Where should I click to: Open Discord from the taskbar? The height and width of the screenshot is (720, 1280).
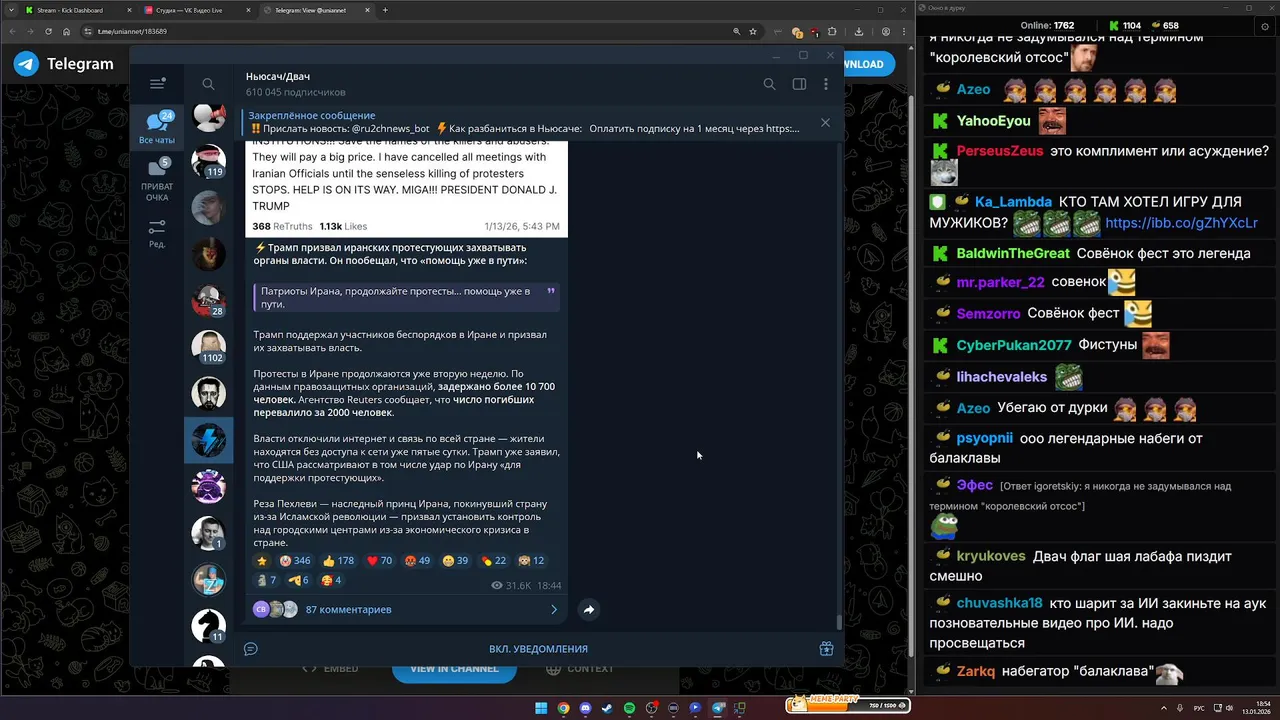coord(585,708)
